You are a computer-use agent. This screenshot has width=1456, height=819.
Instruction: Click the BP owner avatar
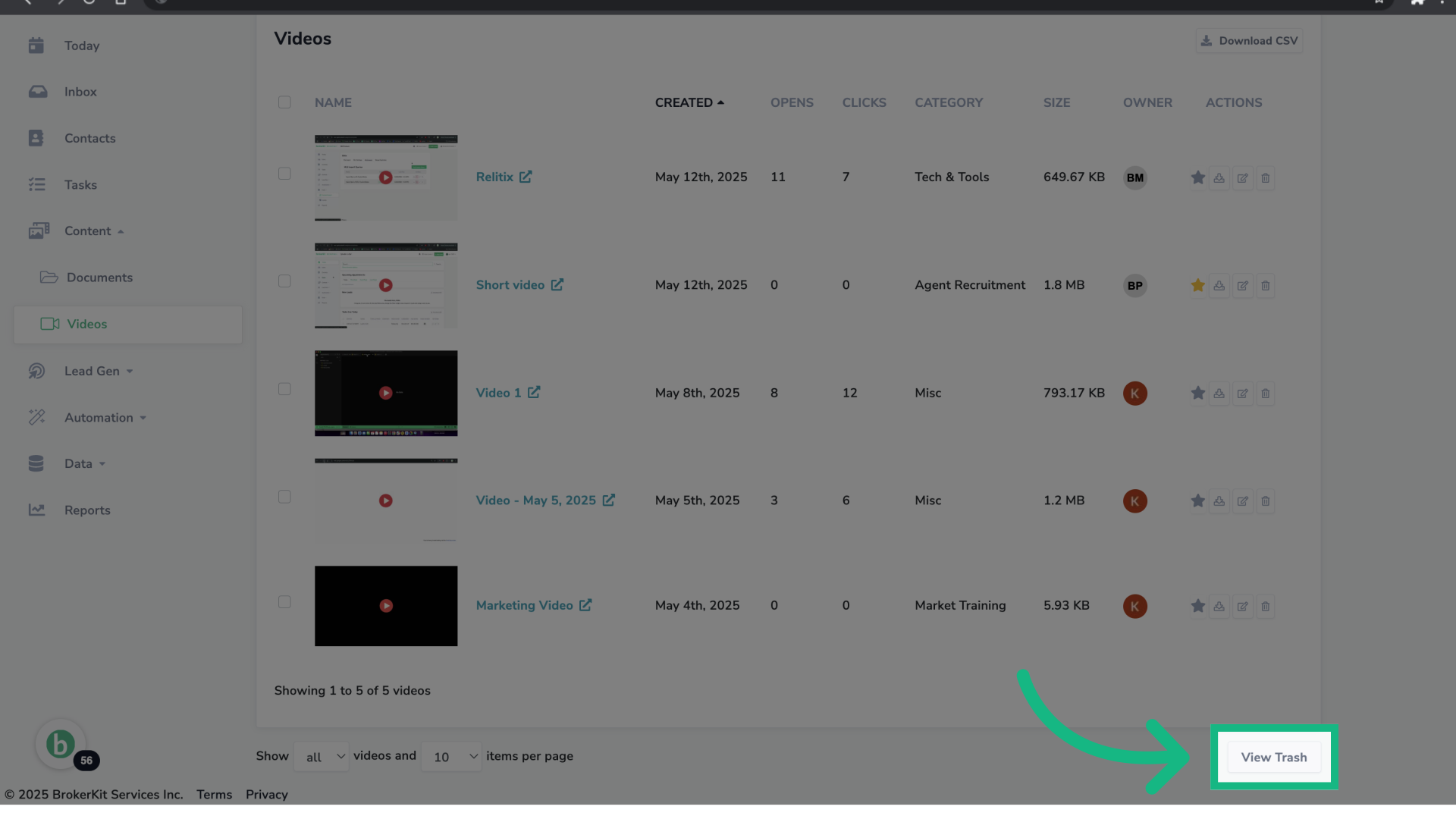point(1134,286)
